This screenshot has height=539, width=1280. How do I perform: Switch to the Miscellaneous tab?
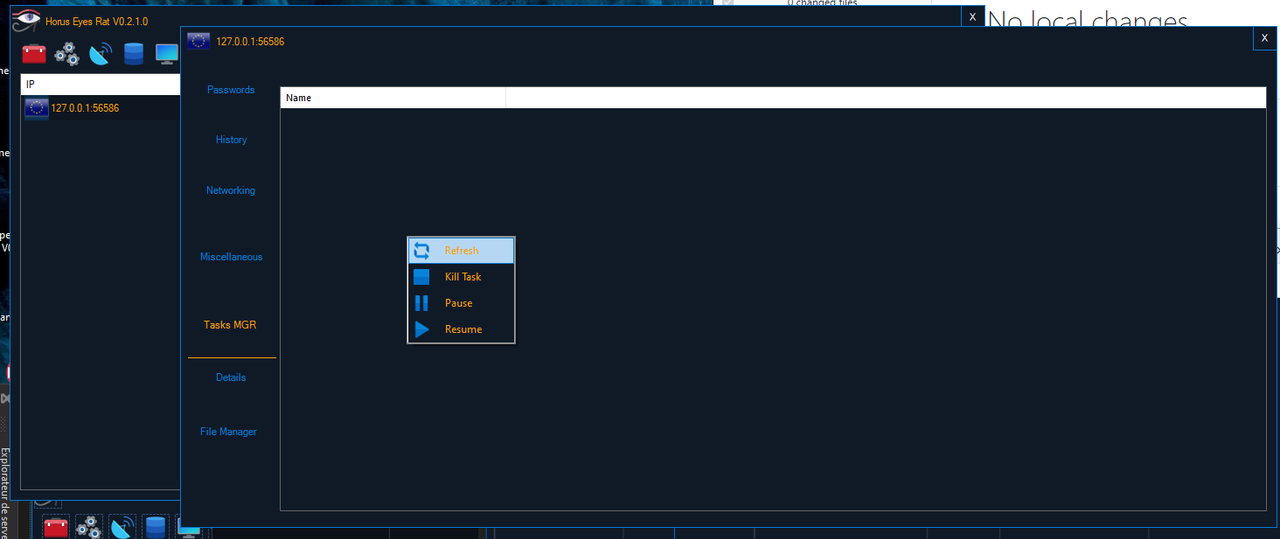click(231, 257)
